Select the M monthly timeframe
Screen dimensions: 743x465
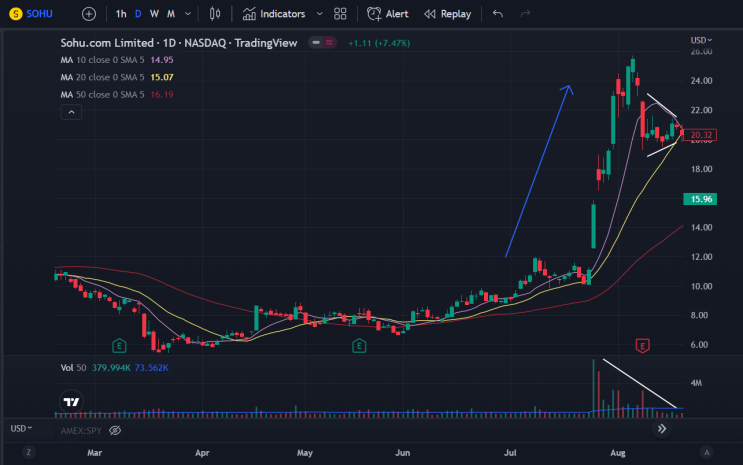point(171,14)
